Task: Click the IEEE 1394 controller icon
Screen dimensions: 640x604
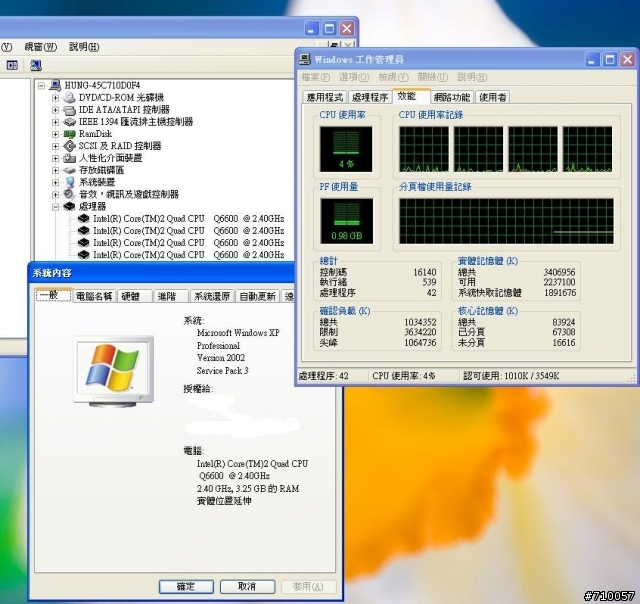Action: [x=69, y=122]
